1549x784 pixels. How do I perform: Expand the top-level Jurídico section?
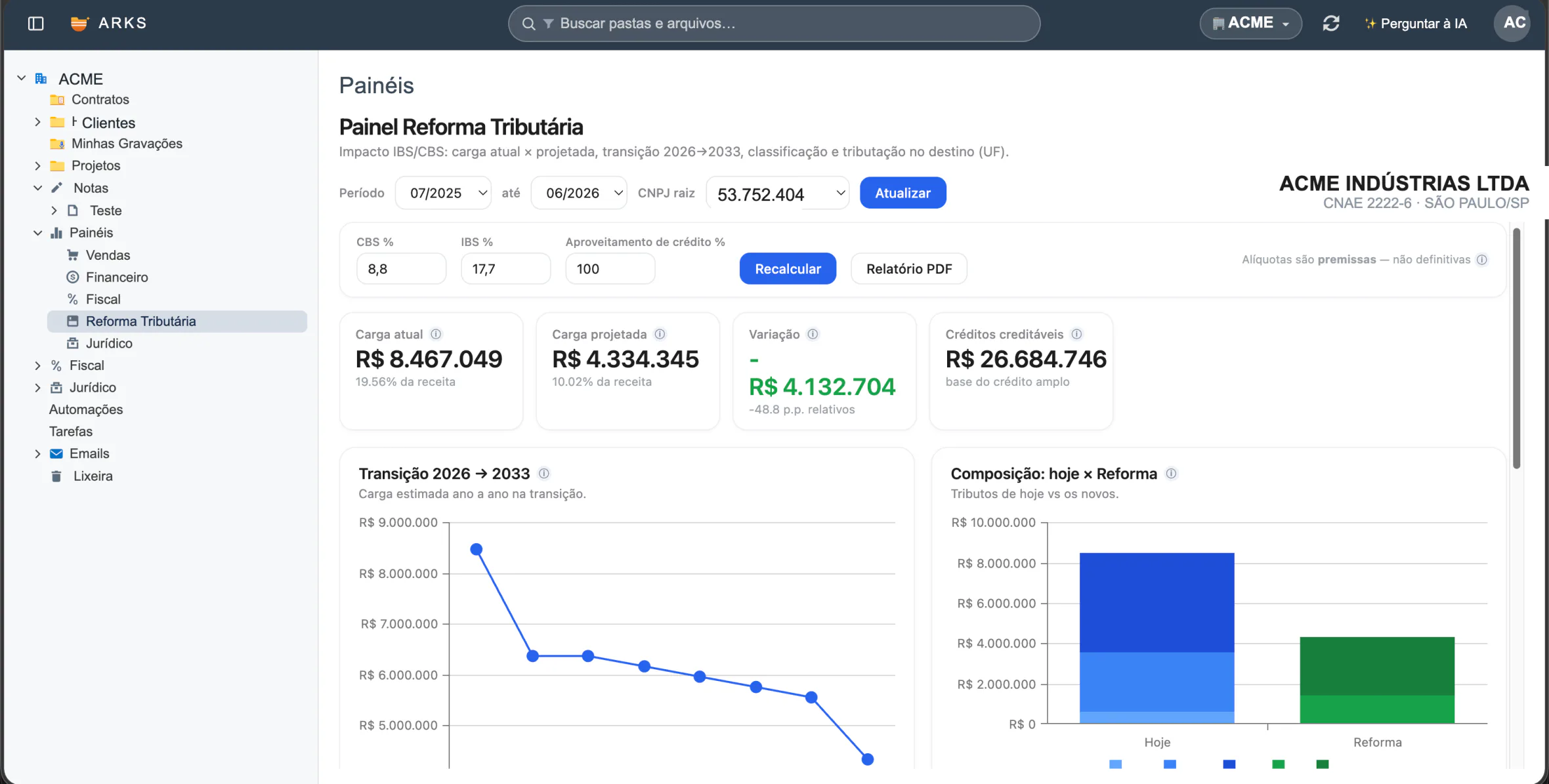(x=37, y=388)
